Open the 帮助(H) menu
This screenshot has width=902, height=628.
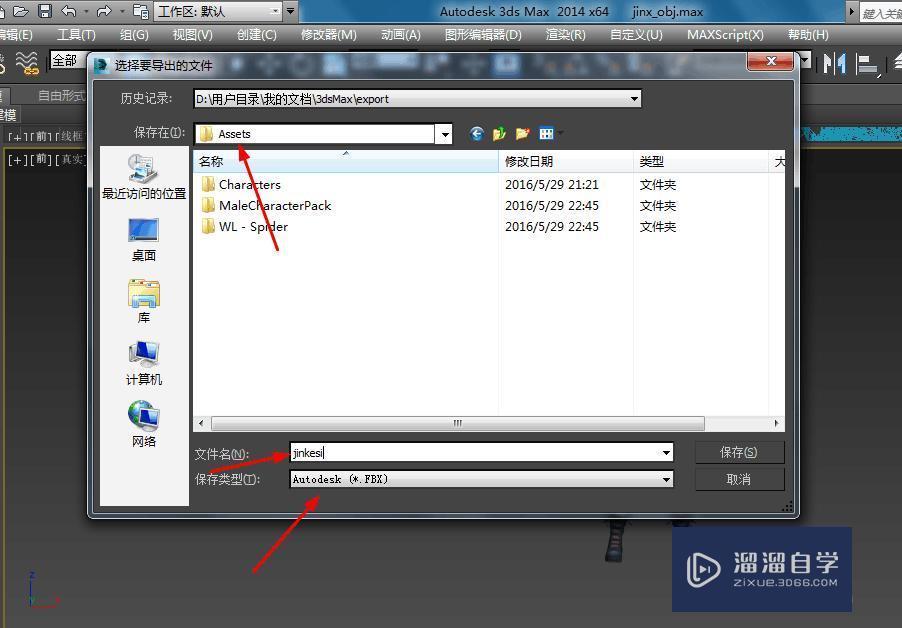[808, 35]
